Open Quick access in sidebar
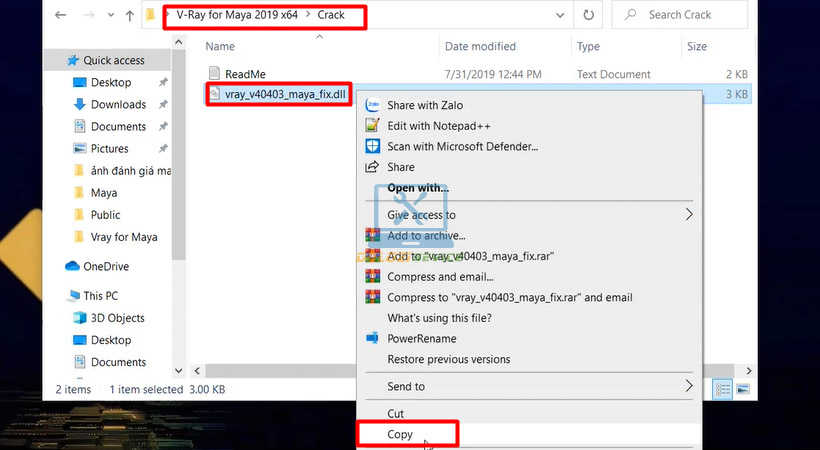The height and width of the screenshot is (450, 820). tap(113, 60)
